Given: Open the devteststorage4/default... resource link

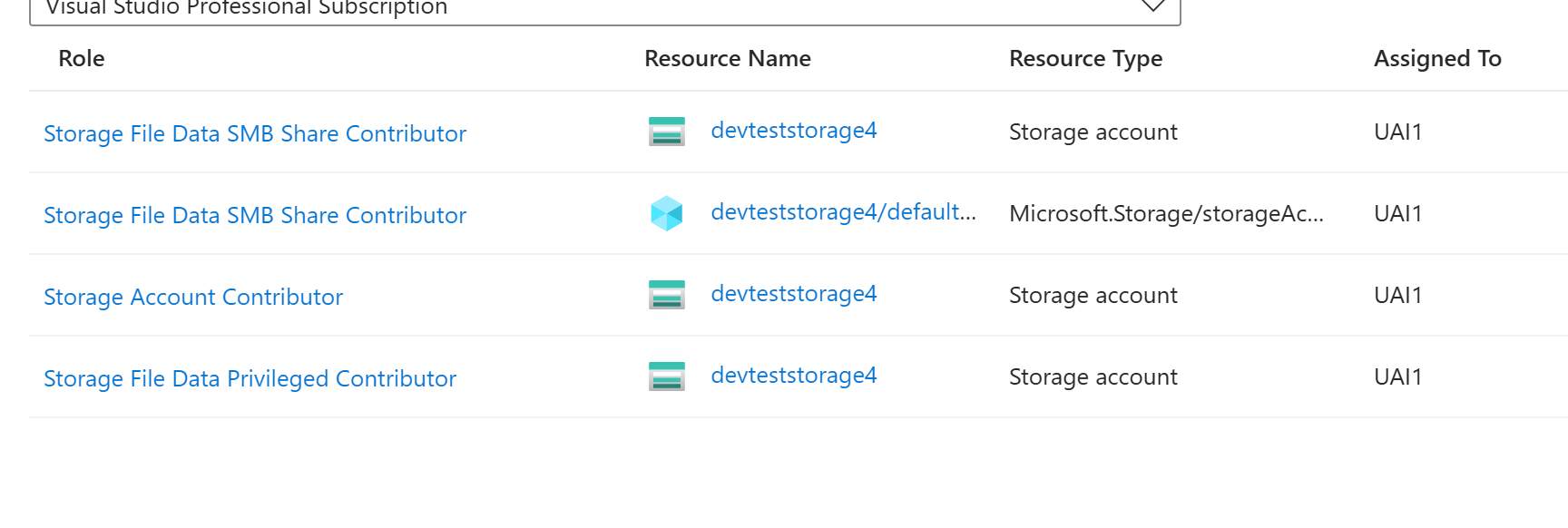Looking at the screenshot, I should pyautogui.click(x=844, y=212).
